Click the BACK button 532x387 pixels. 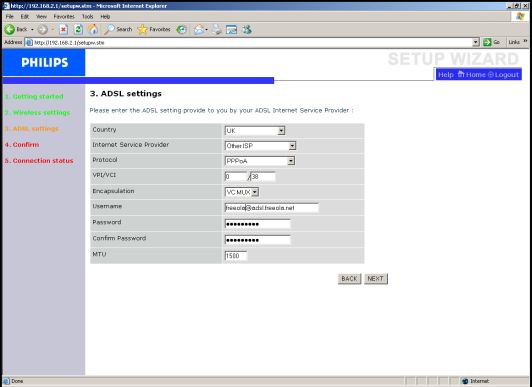(x=349, y=279)
